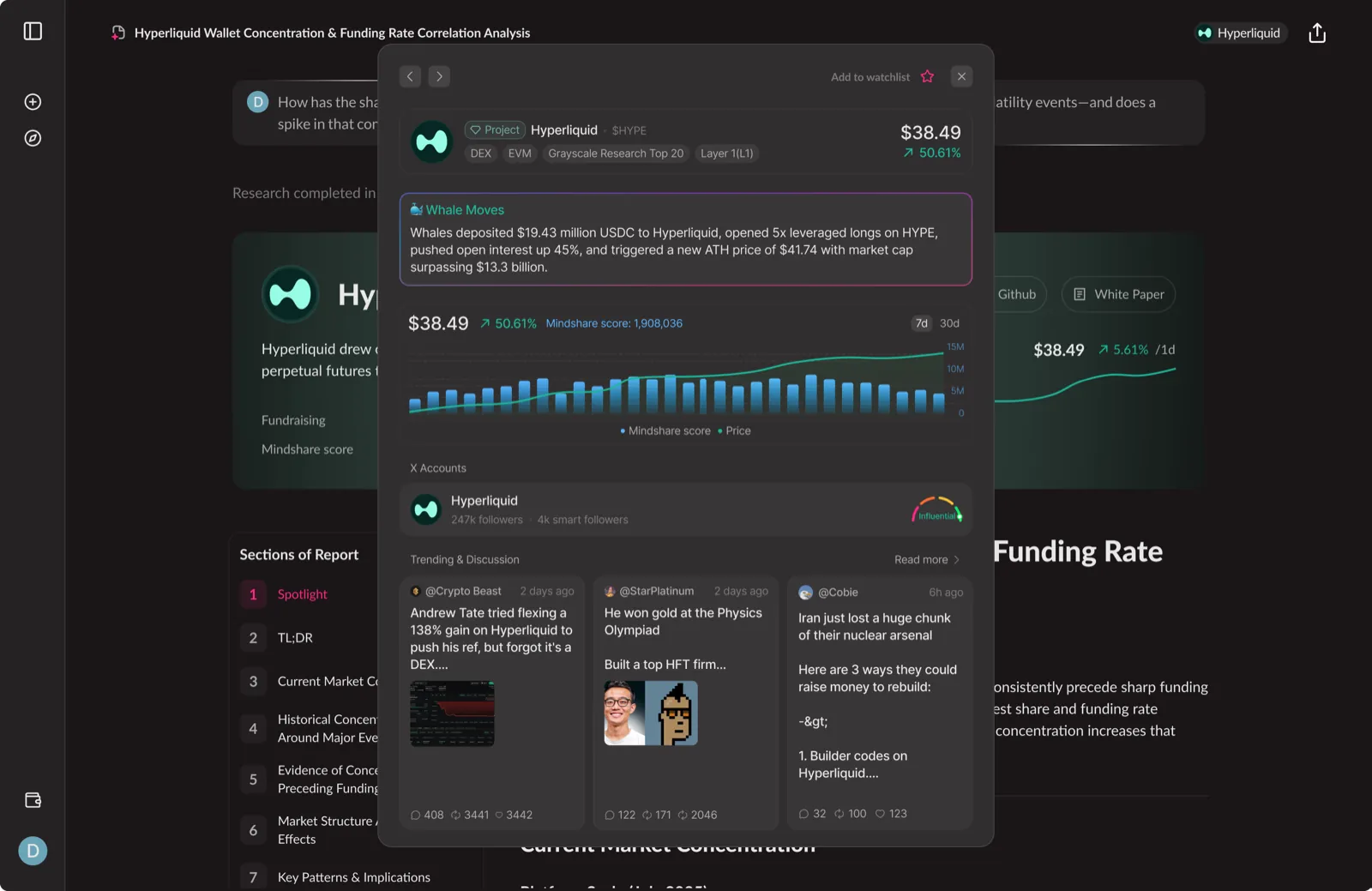
Task: Jump to Spotlight report section
Action: click(303, 594)
